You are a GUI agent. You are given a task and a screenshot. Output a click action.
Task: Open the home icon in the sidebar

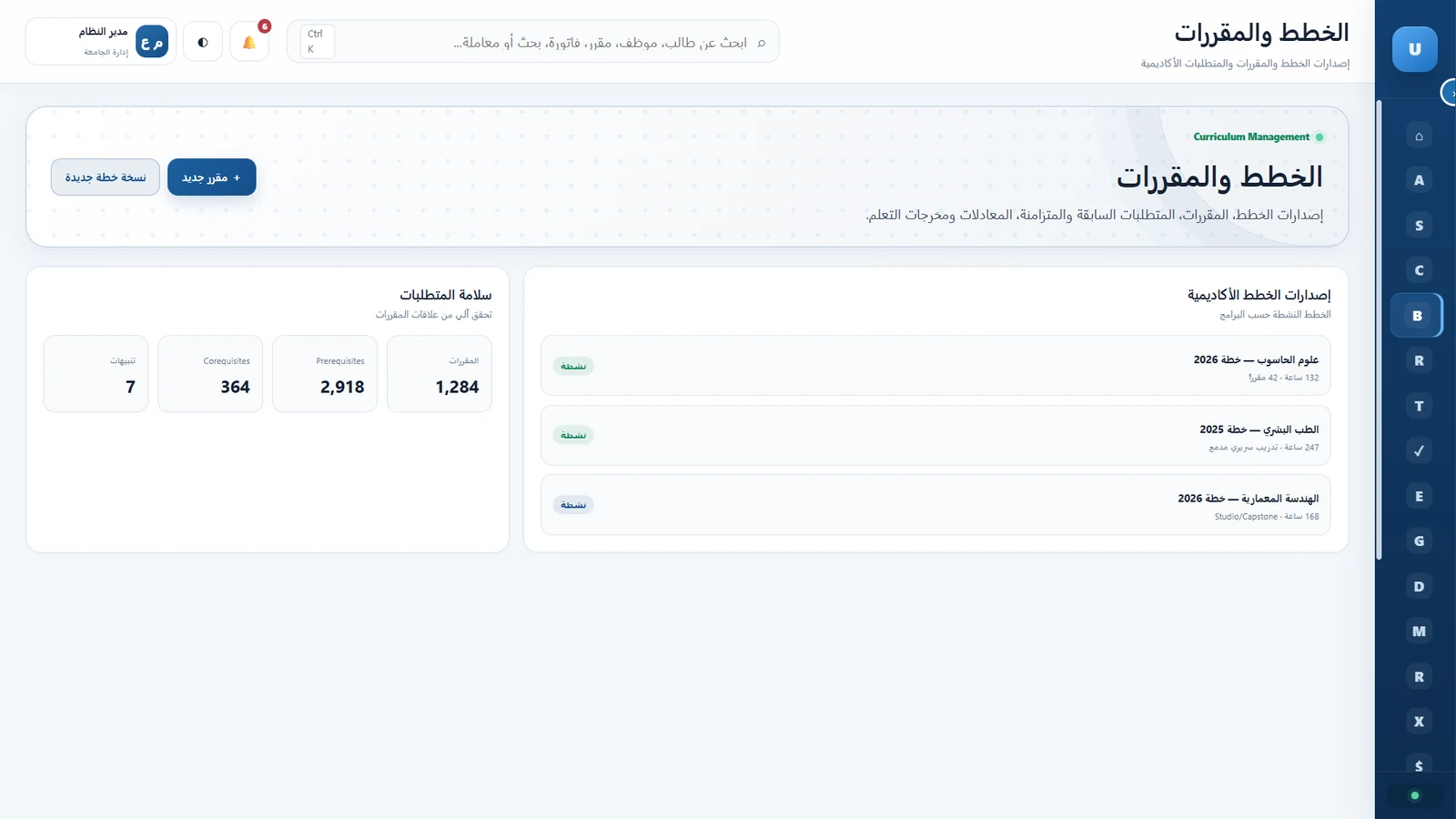click(x=1419, y=136)
